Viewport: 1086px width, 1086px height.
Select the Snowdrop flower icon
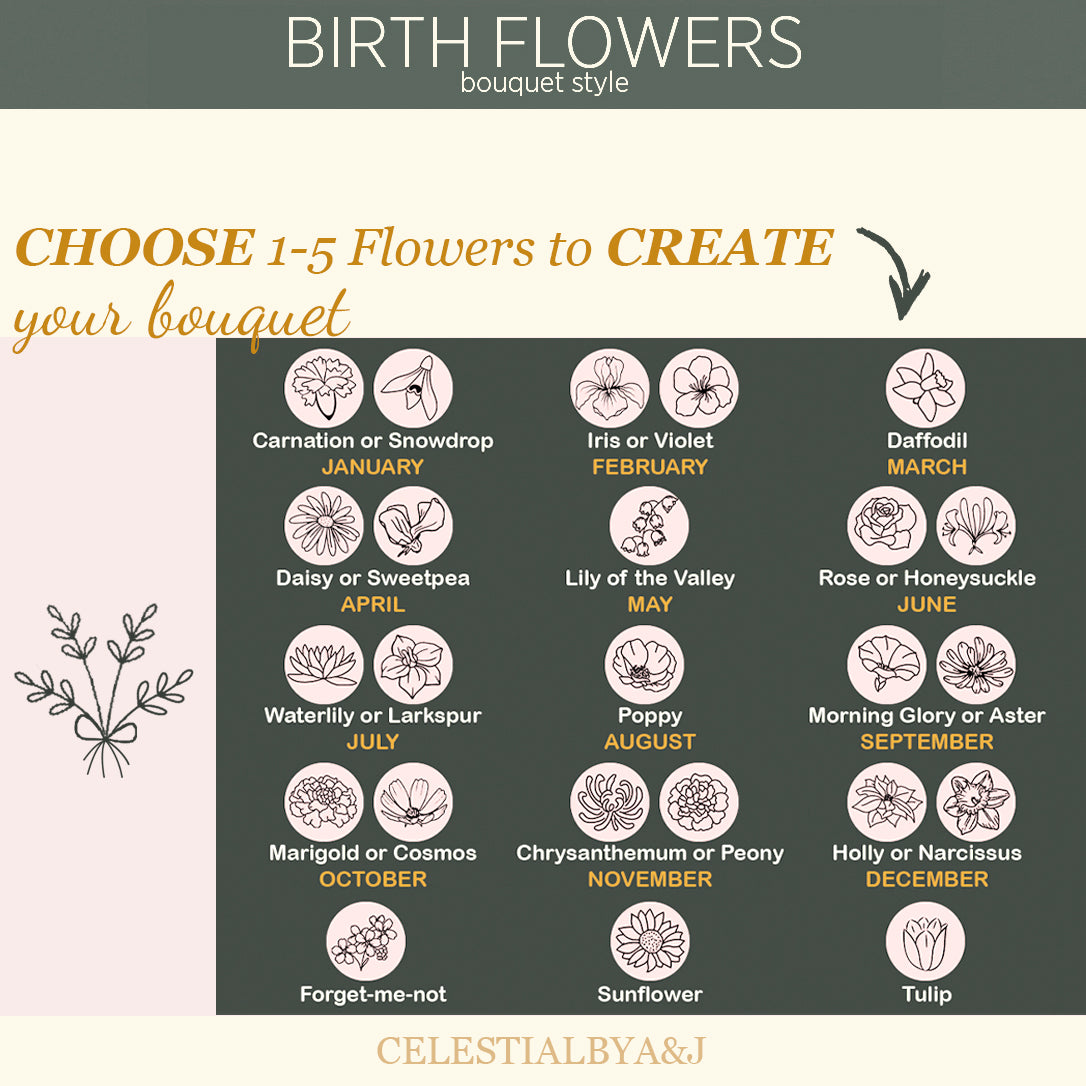[x=413, y=388]
